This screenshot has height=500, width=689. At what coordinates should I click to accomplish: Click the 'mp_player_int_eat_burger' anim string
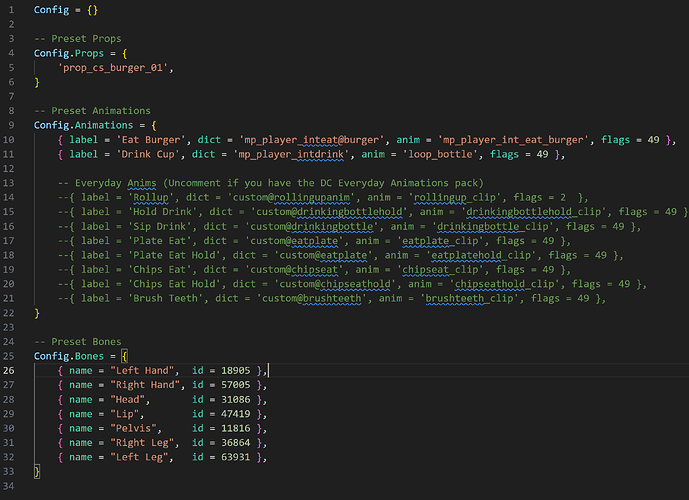[513, 140]
